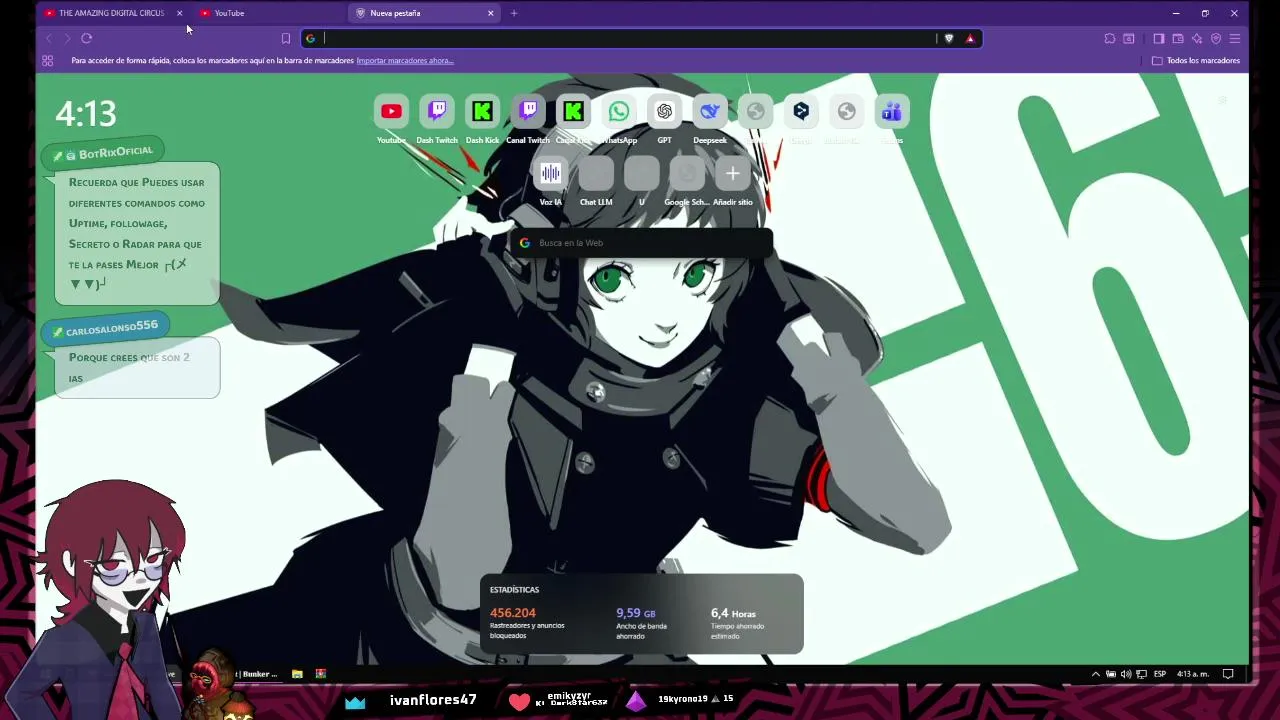Click the Añadir sitio plus tile
The width and height of the screenshot is (1280, 720).
coord(732,174)
